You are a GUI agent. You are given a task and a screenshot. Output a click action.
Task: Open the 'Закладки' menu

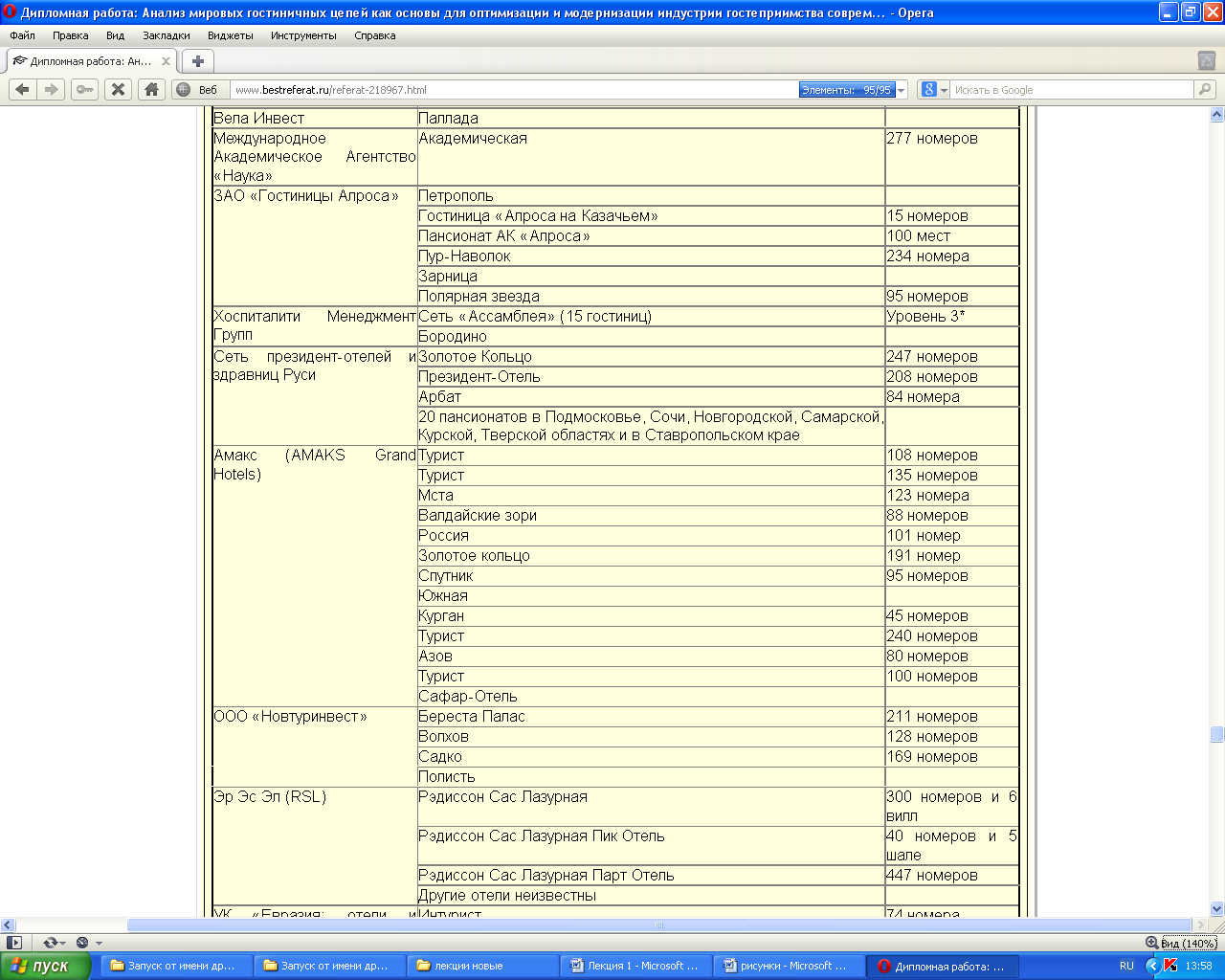167,35
